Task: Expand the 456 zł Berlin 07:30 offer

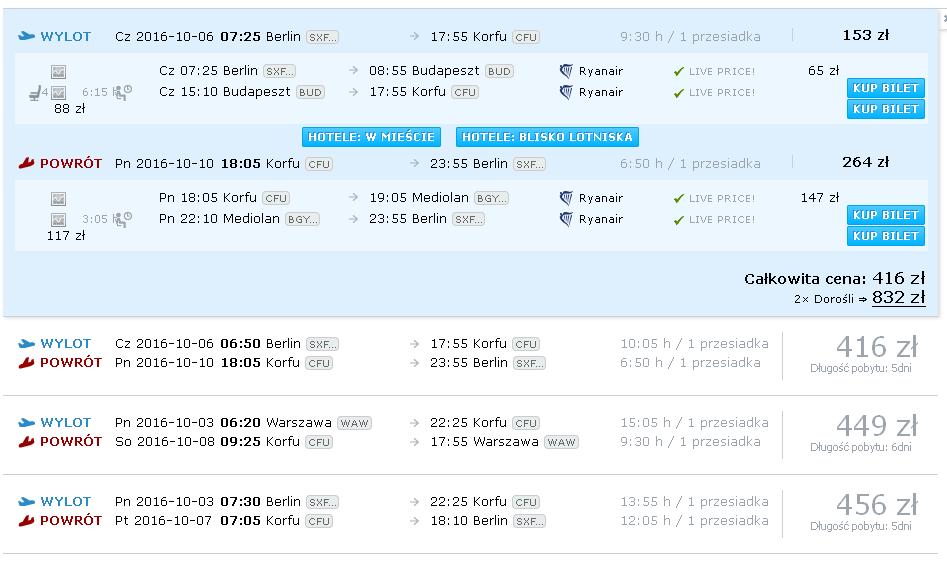Action: tap(470, 514)
